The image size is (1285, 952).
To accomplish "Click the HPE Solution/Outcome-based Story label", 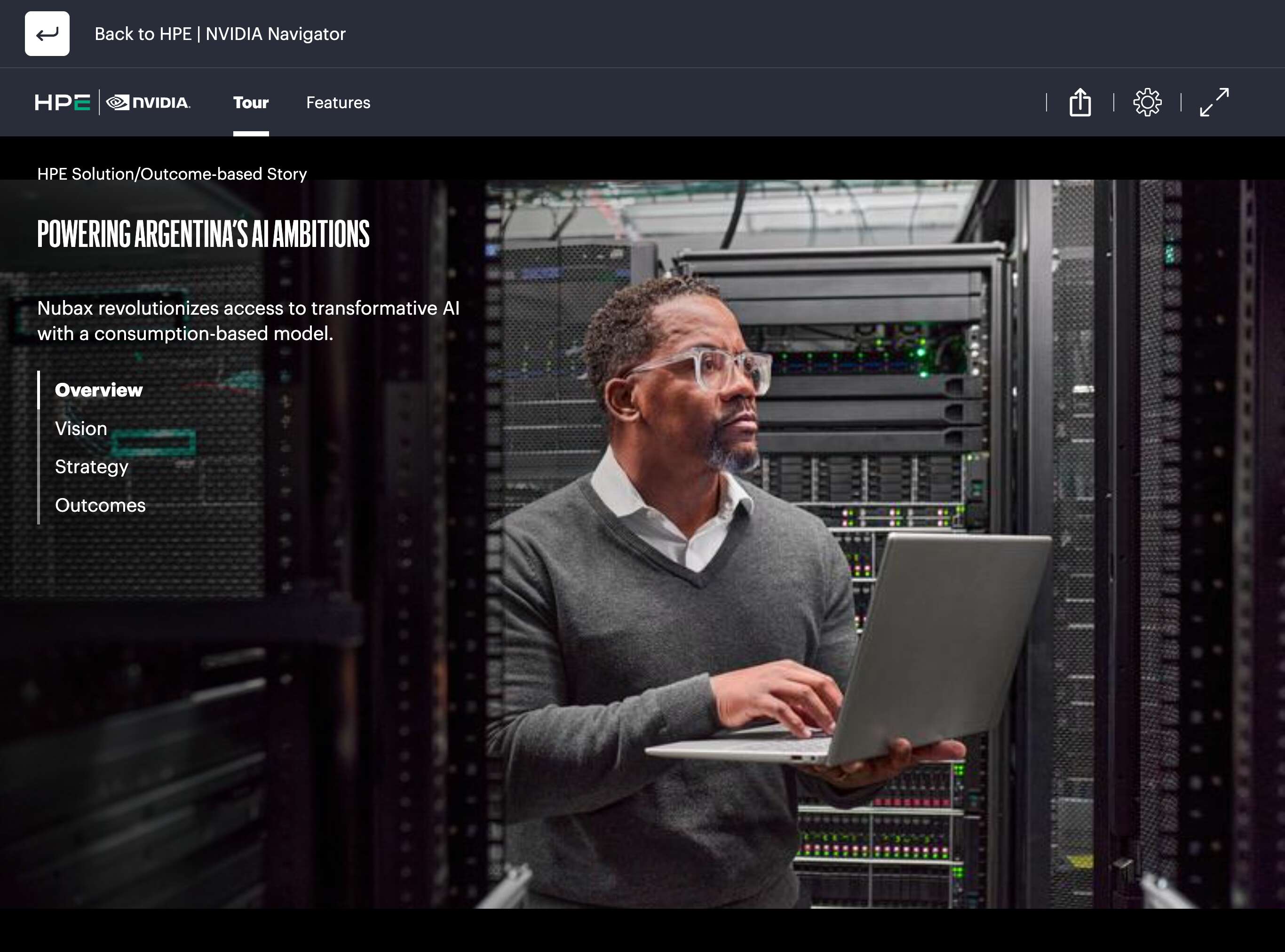I will [x=172, y=174].
